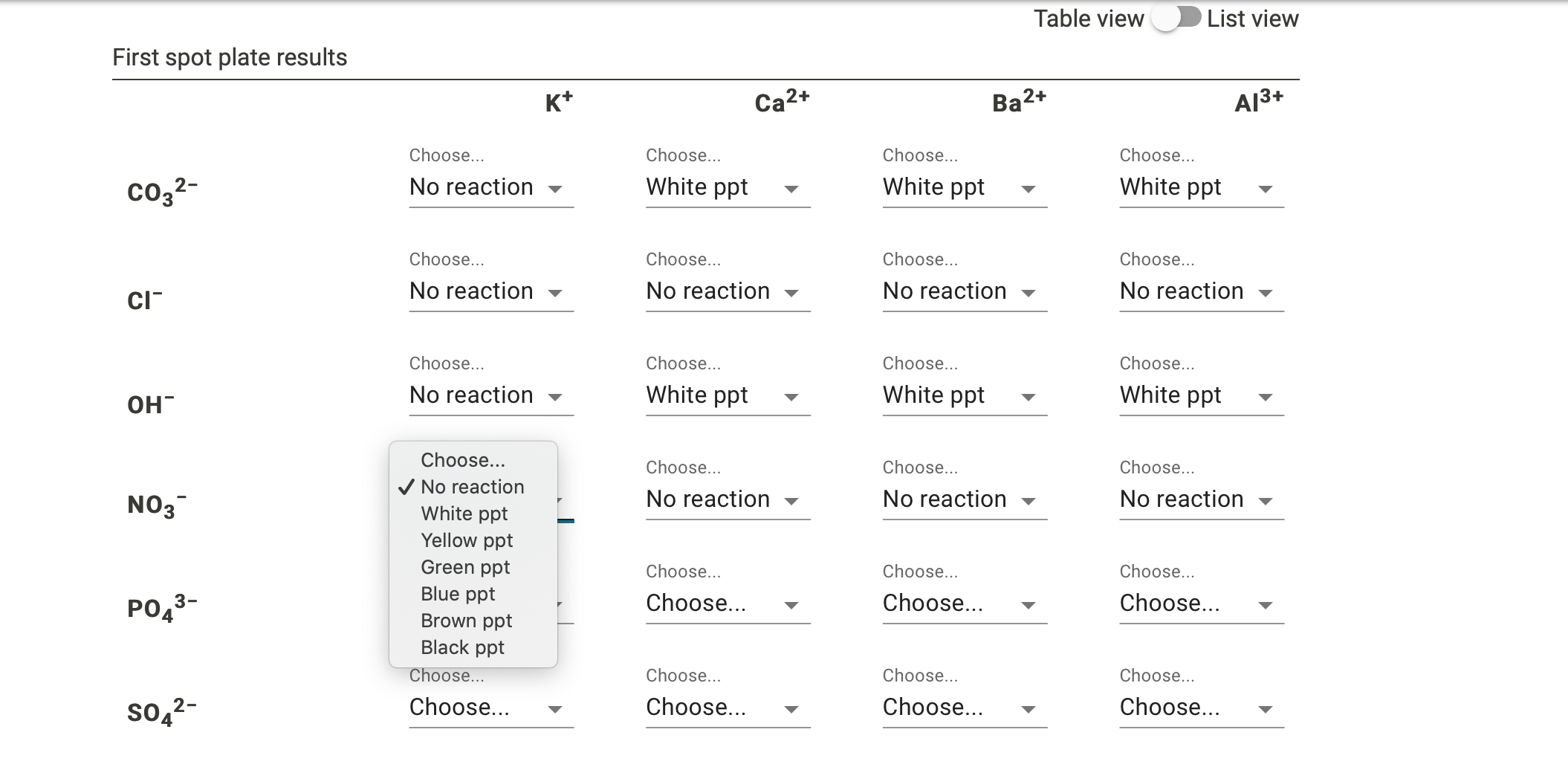The height and width of the screenshot is (767, 1568).
Task: Dismiss menu by selecting "Choose..." entry
Action: pos(462,460)
